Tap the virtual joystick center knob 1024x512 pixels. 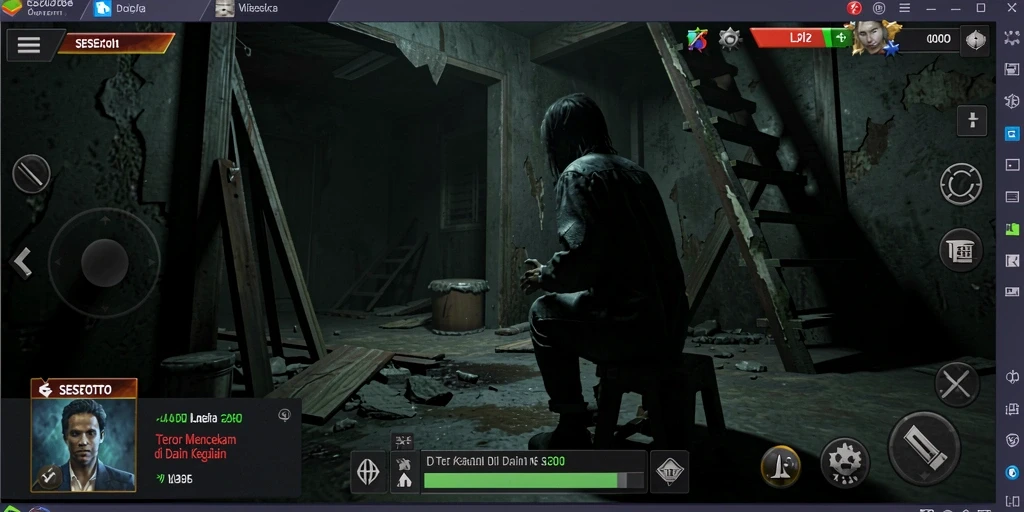tap(104, 263)
